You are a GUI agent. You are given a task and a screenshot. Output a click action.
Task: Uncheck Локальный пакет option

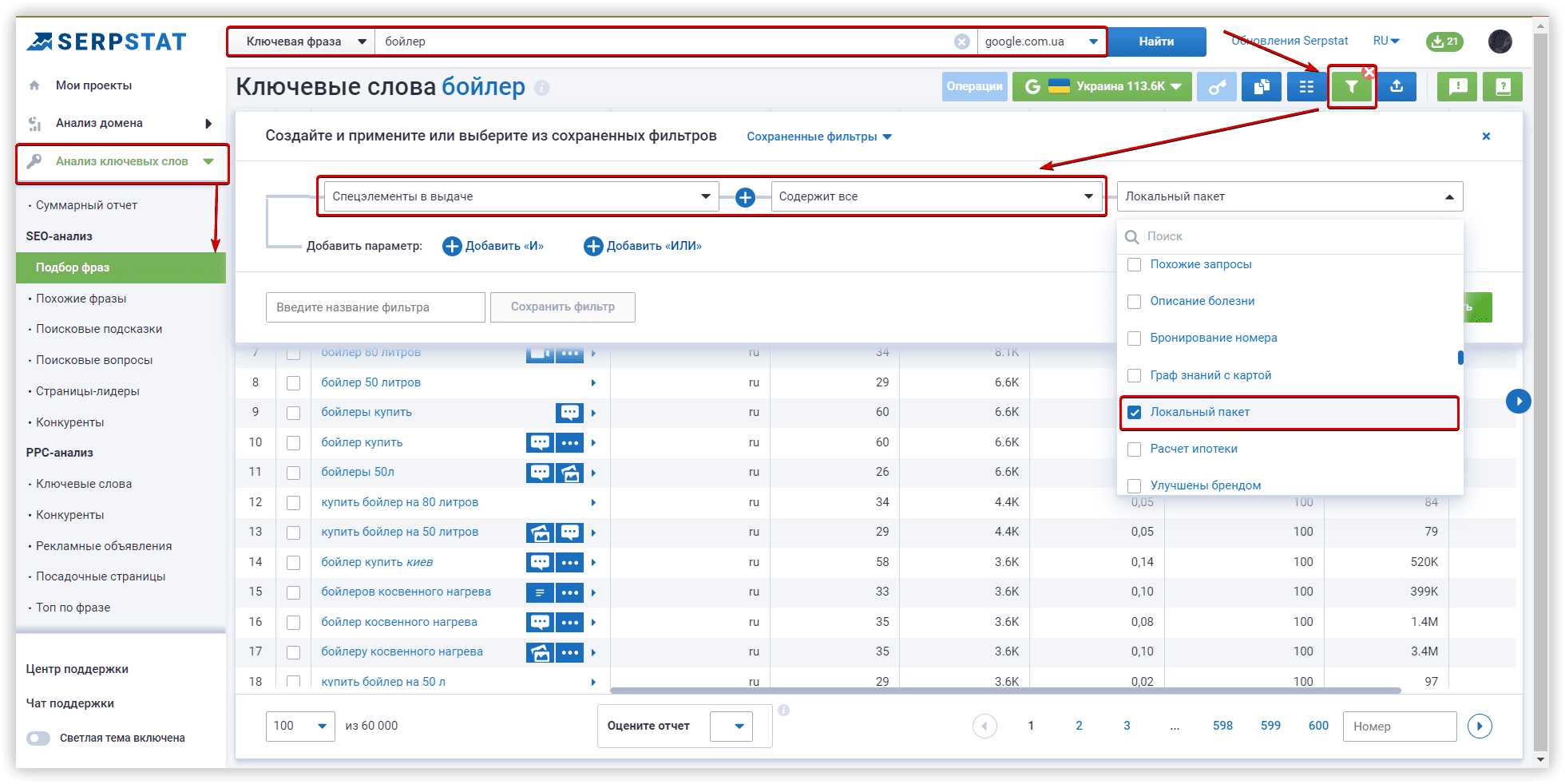(1134, 413)
